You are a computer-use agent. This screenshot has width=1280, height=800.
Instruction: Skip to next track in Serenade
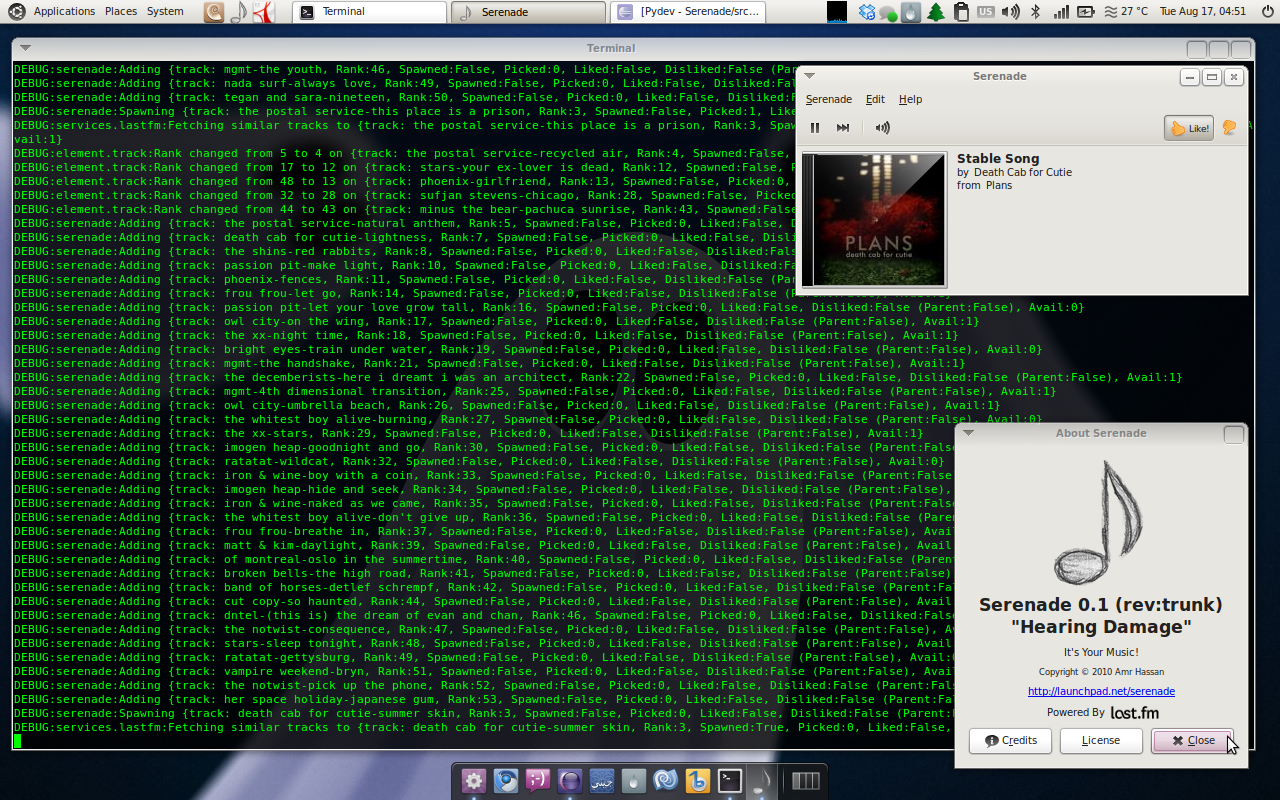pos(843,128)
